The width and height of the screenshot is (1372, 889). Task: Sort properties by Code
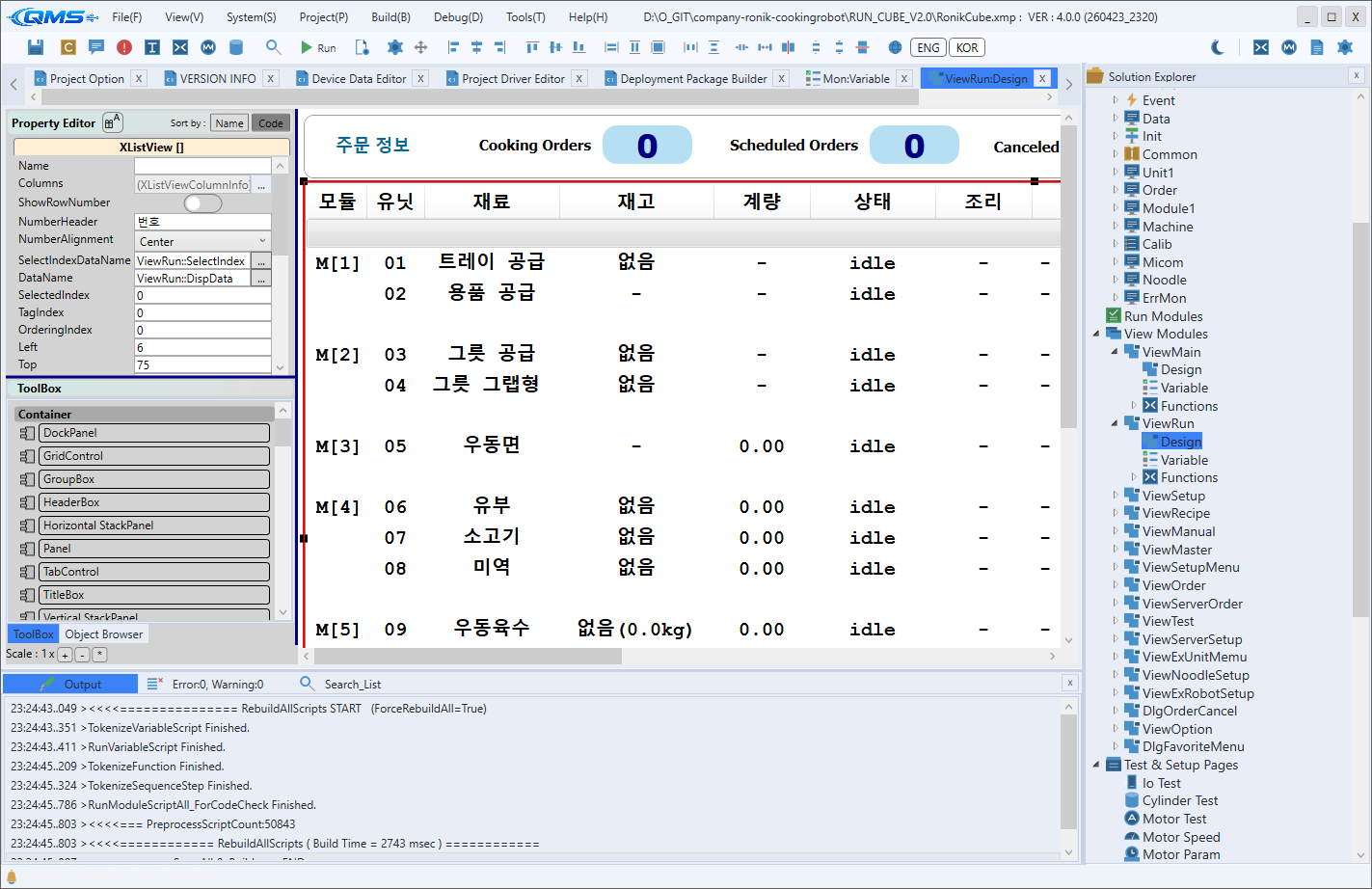click(x=271, y=122)
